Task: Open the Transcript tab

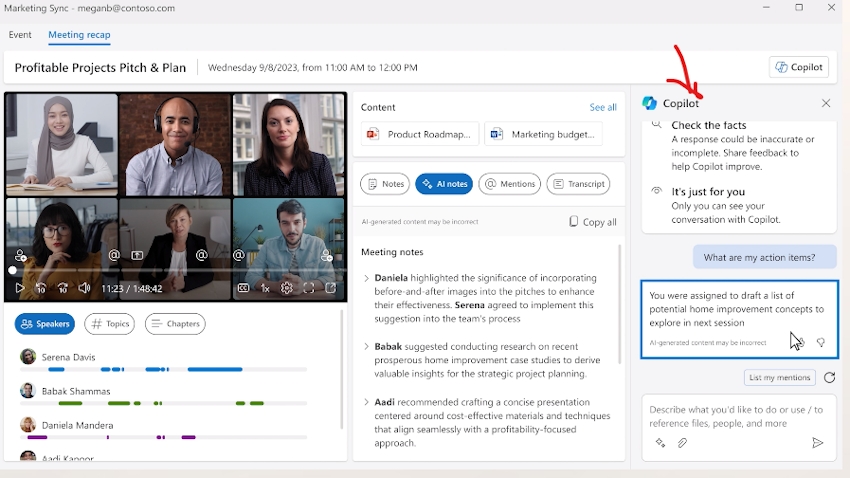Action: (578, 184)
